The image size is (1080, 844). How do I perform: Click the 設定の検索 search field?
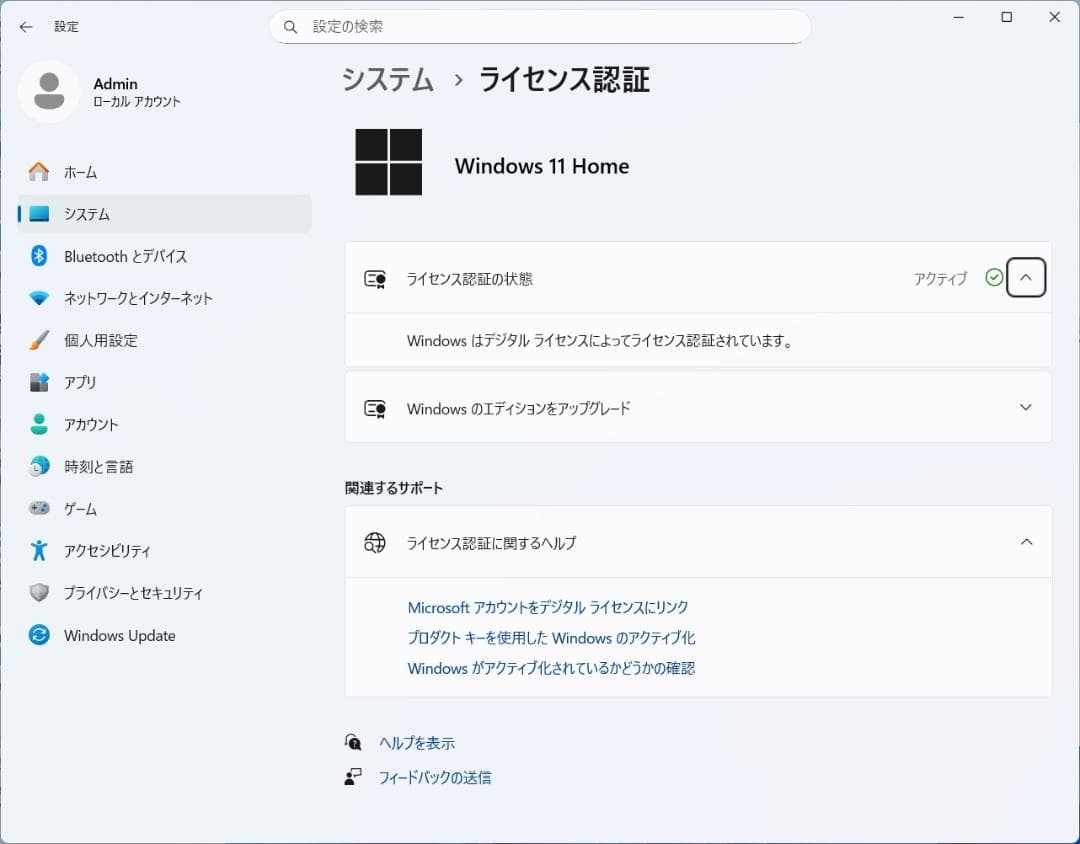pos(540,27)
